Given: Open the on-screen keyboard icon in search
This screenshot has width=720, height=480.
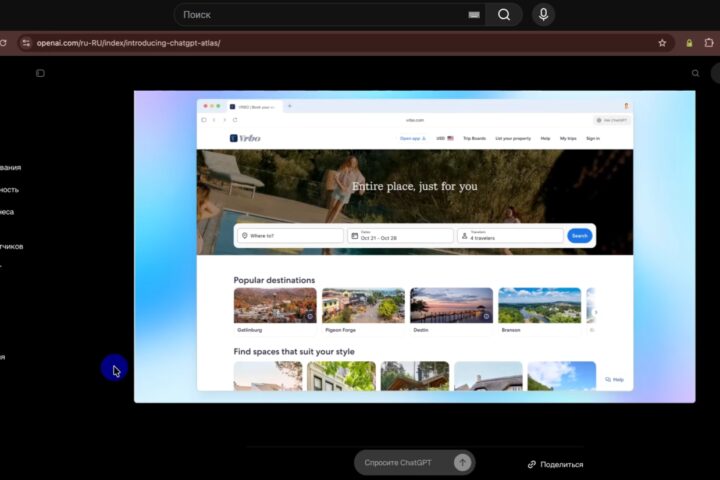Looking at the screenshot, I should pyautogui.click(x=474, y=15).
